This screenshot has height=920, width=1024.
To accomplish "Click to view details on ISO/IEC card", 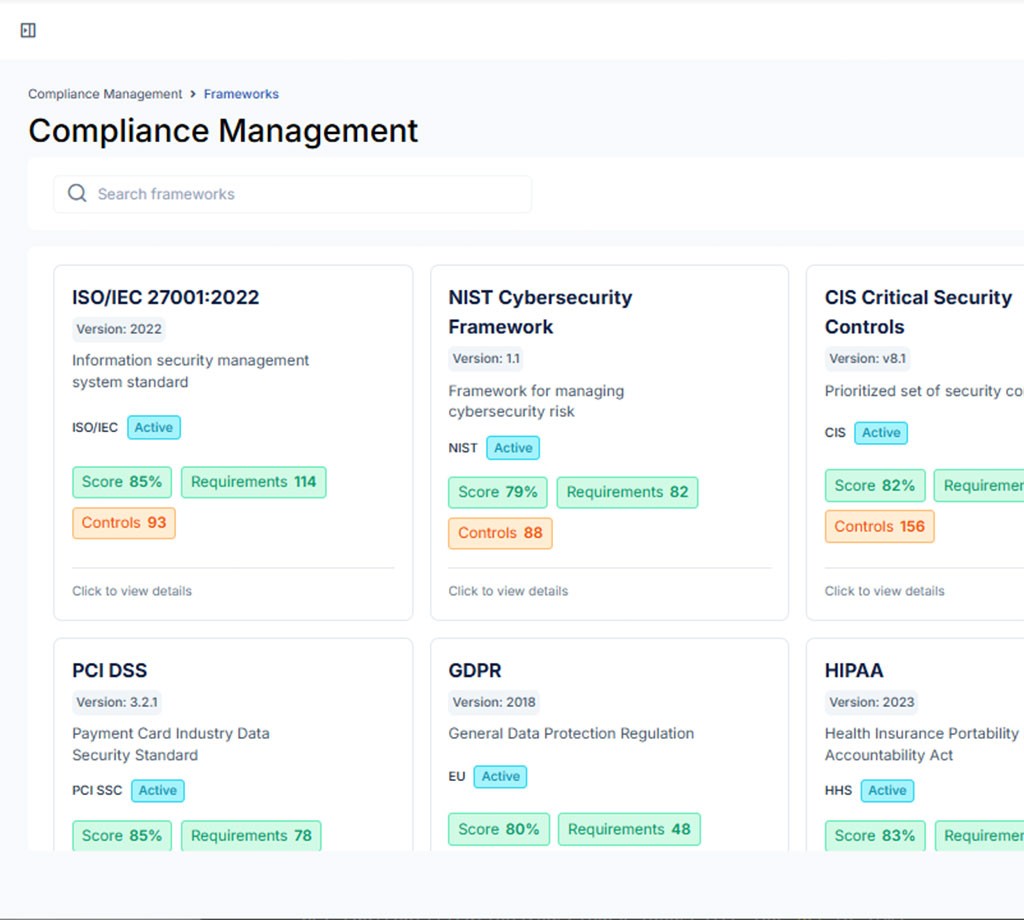I will [x=132, y=591].
